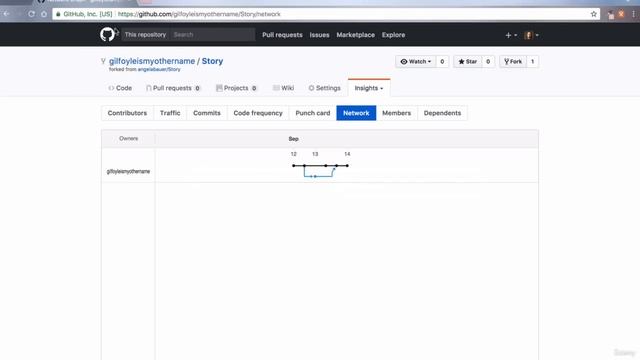
Task: Fork the Story repository
Action: coord(513,62)
